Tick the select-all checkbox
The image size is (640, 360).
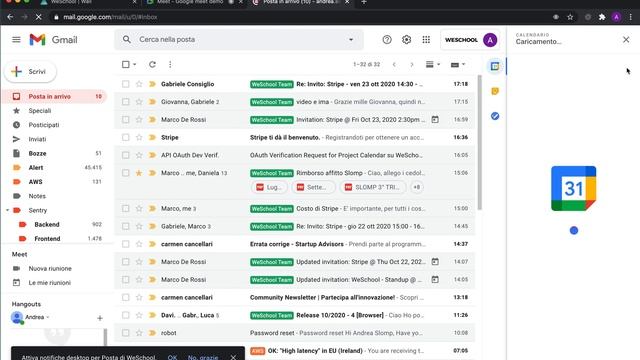[126, 64]
